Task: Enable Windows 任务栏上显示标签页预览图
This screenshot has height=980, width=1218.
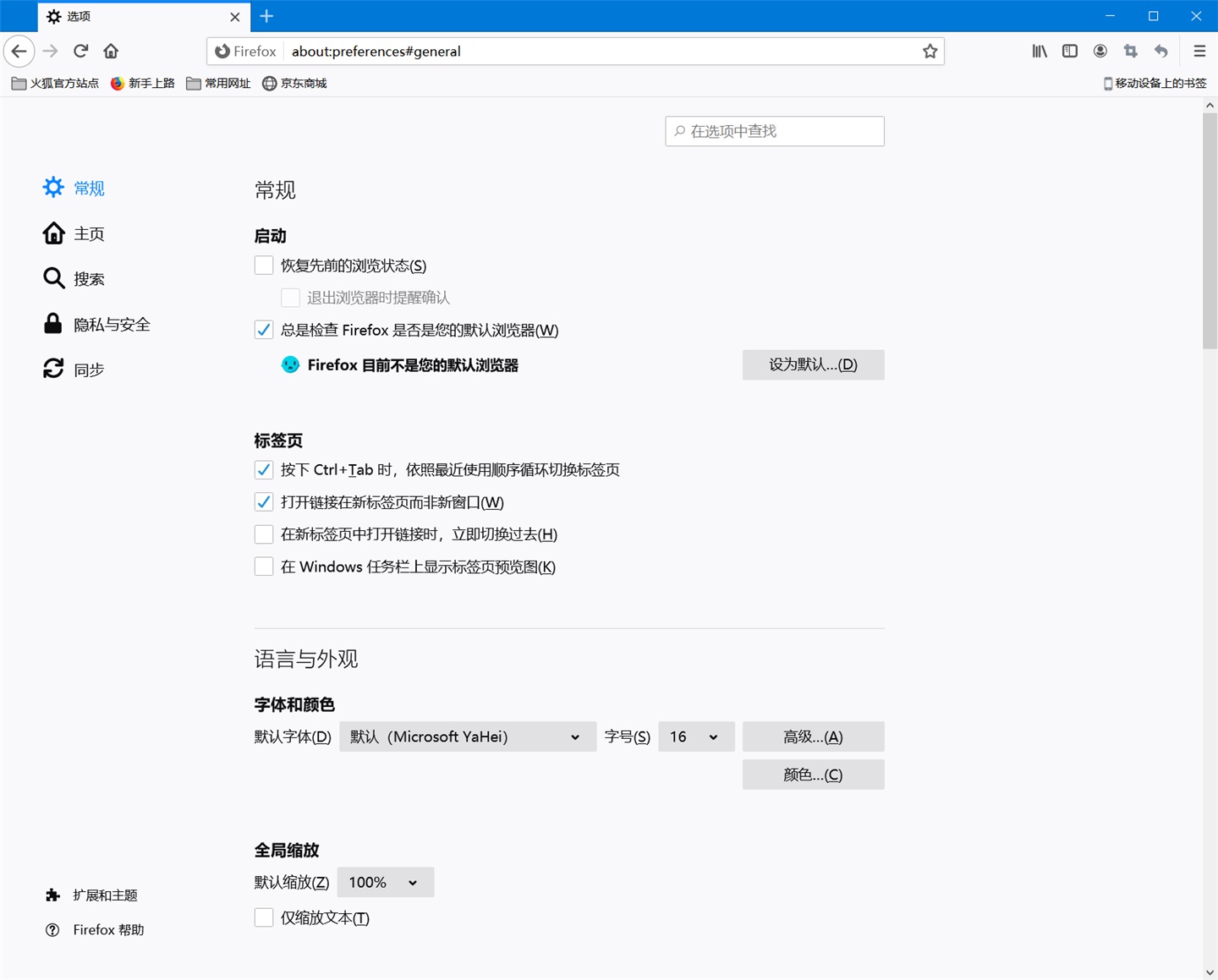Action: [264, 567]
